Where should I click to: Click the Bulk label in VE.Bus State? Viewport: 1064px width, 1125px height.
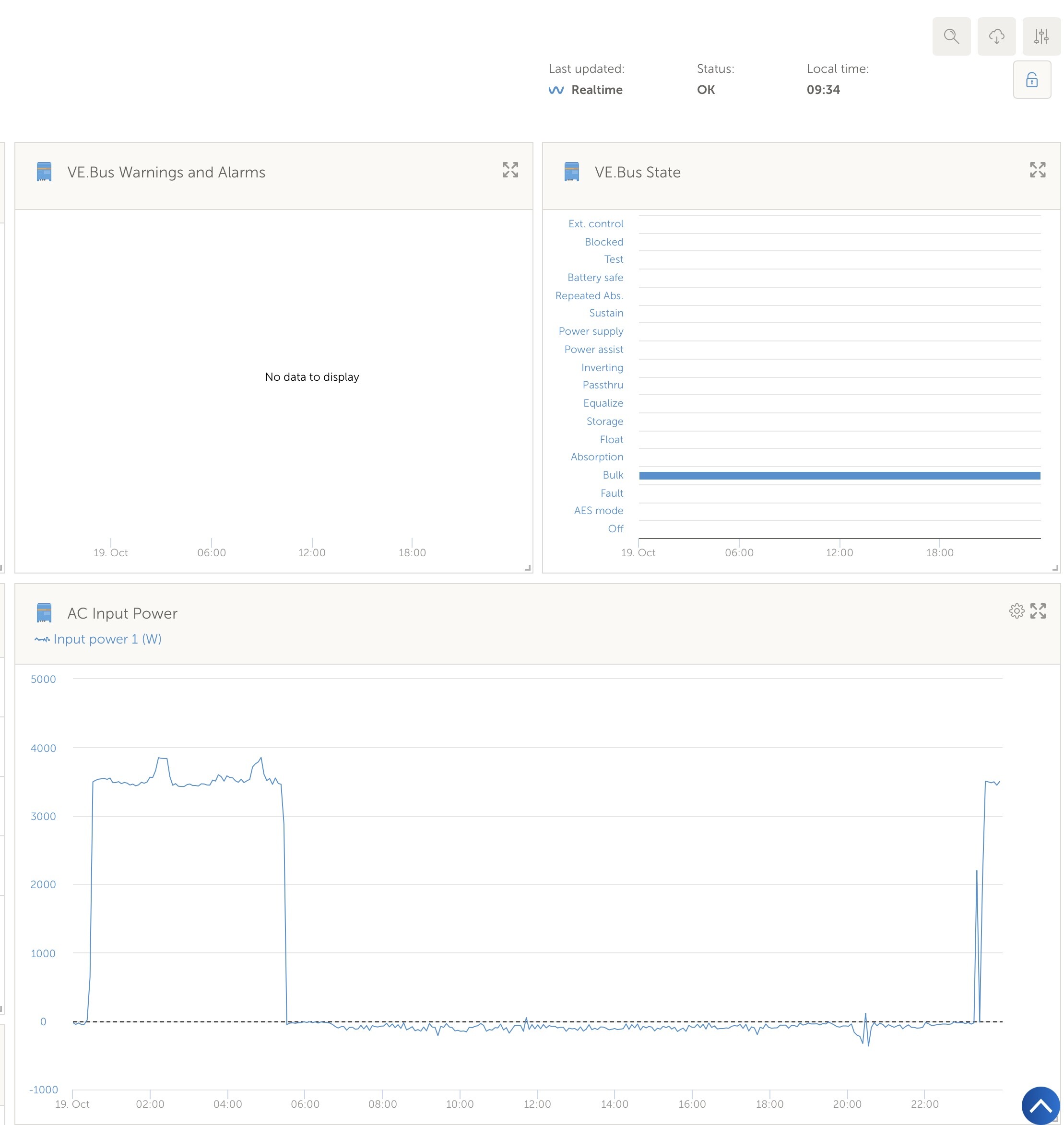click(x=613, y=475)
